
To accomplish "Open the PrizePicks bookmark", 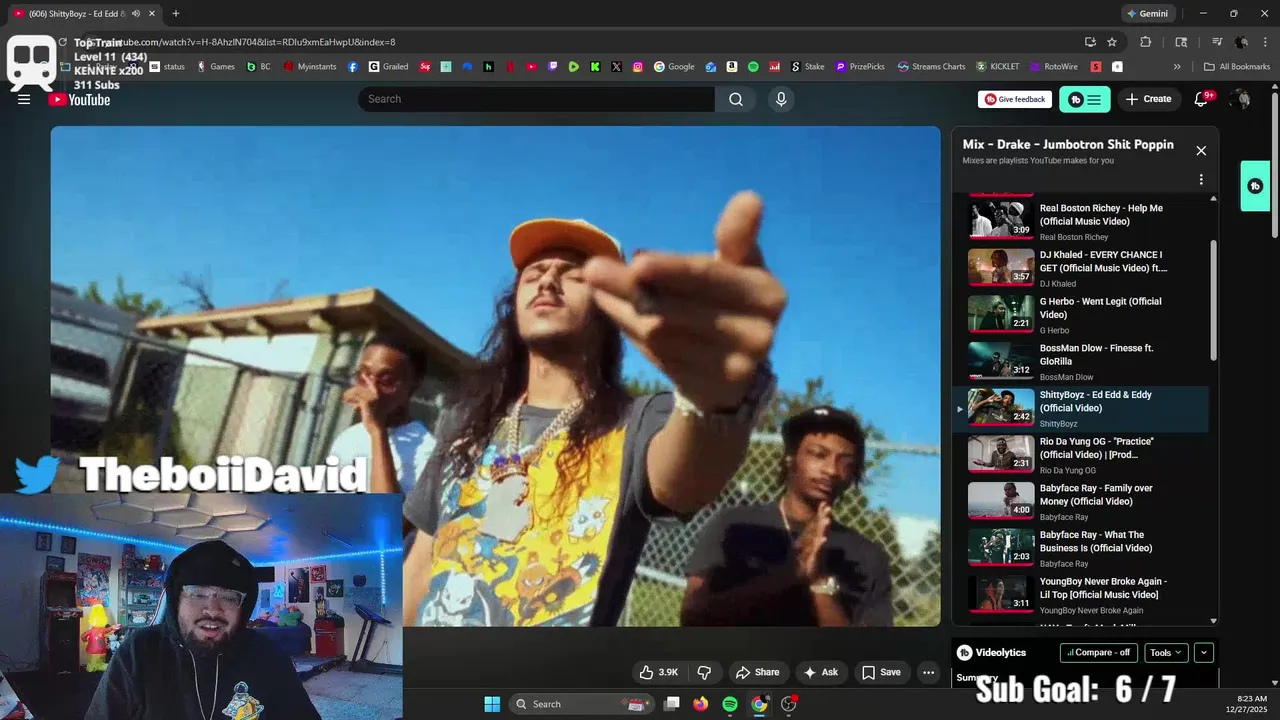I will (x=860, y=67).
